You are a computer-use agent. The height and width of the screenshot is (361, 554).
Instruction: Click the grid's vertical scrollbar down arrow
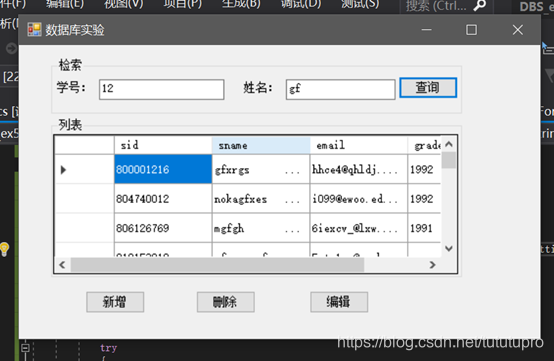tap(449, 249)
